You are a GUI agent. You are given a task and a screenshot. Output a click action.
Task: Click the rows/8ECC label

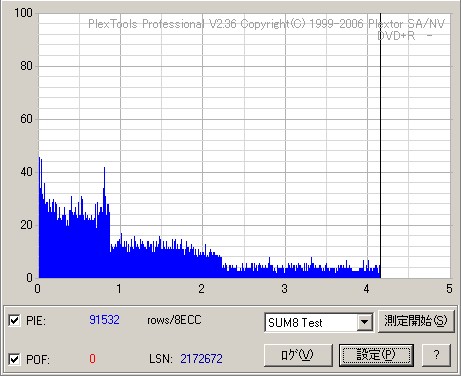click(174, 320)
